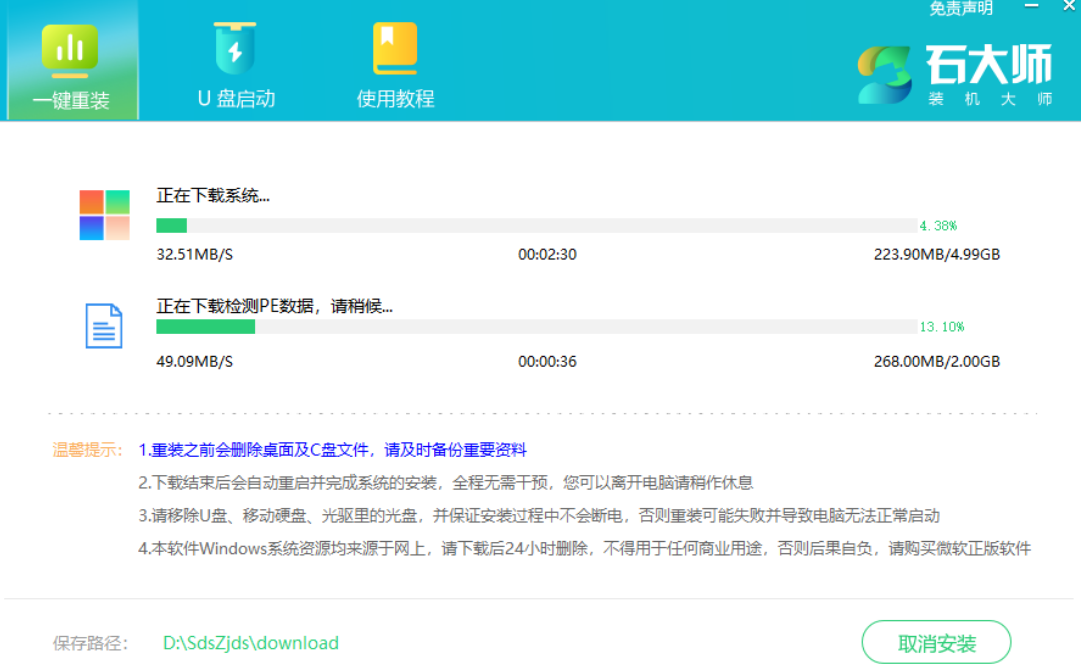1081x669 pixels.
Task: Click the yellow bookmark book 使用教程 icon
Action: coord(395,49)
